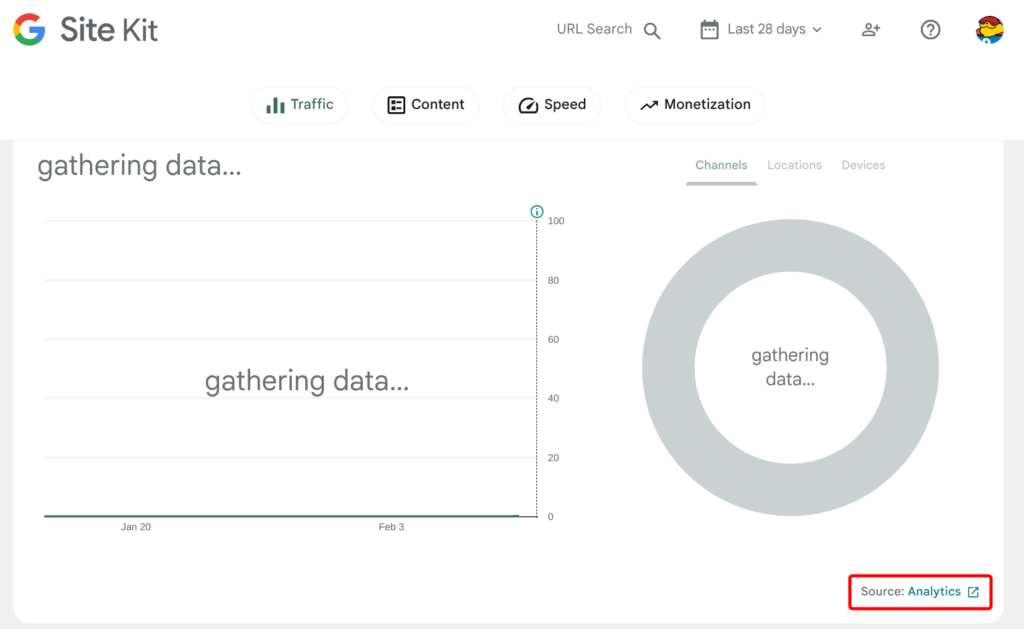Open the user account avatar
Viewport: 1024px width, 629px height.
[x=989, y=30]
